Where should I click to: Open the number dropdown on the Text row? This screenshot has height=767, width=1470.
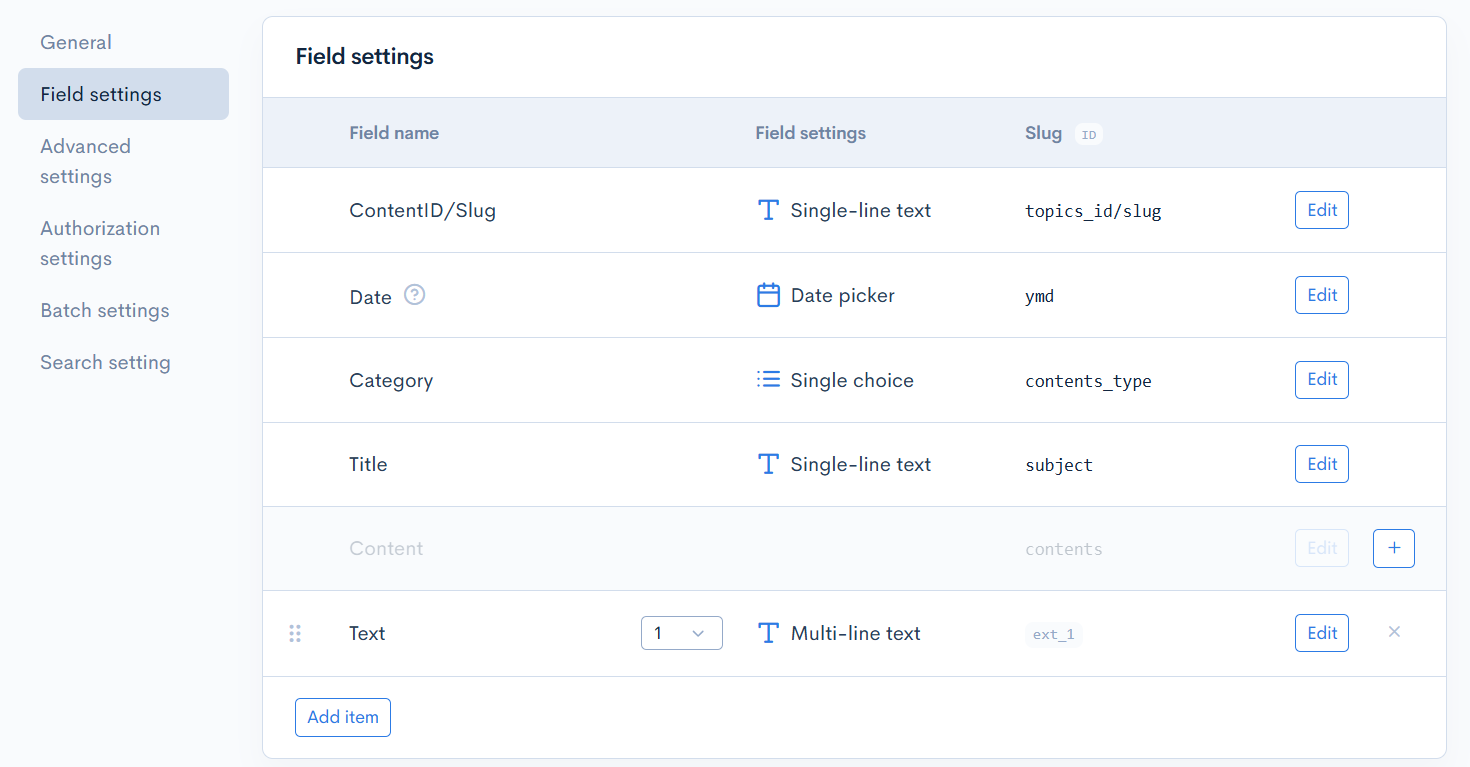(681, 632)
